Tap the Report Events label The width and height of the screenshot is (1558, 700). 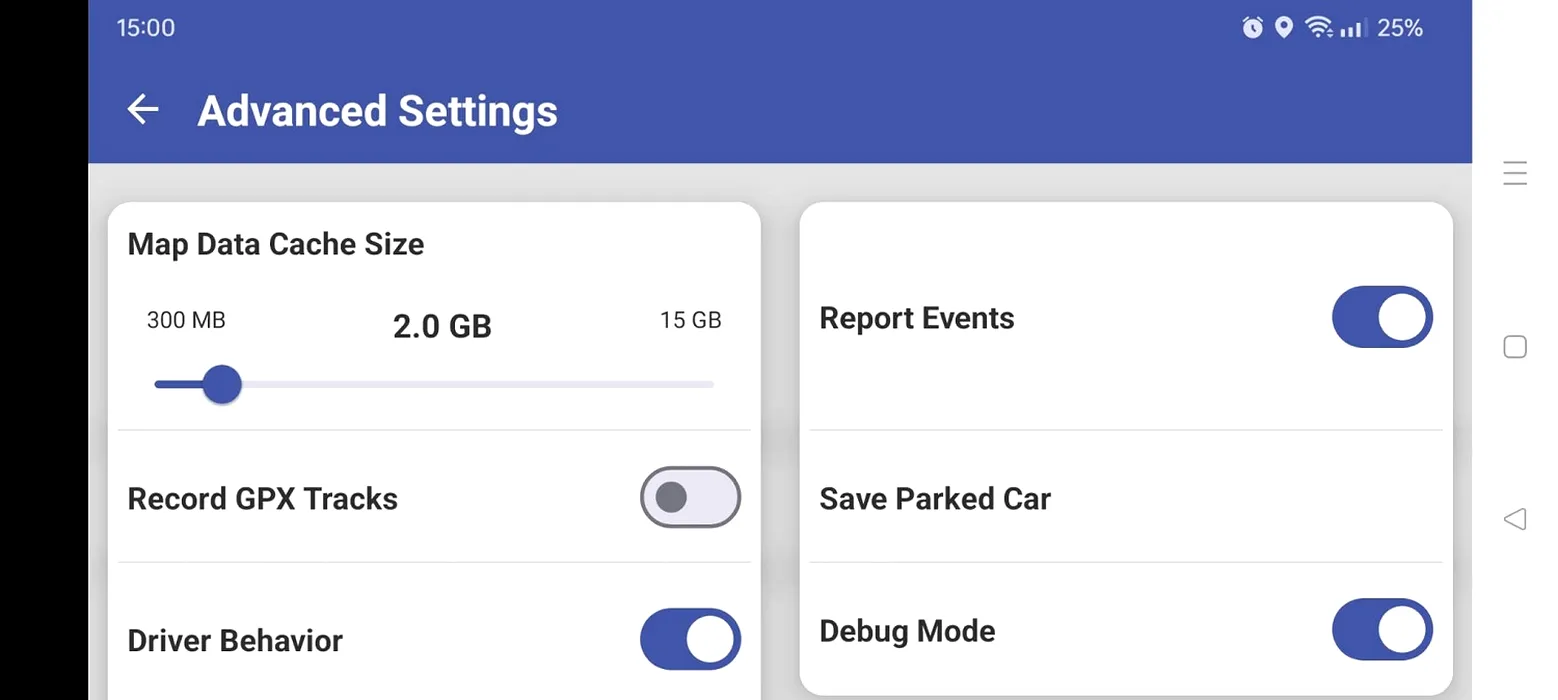tap(917, 318)
